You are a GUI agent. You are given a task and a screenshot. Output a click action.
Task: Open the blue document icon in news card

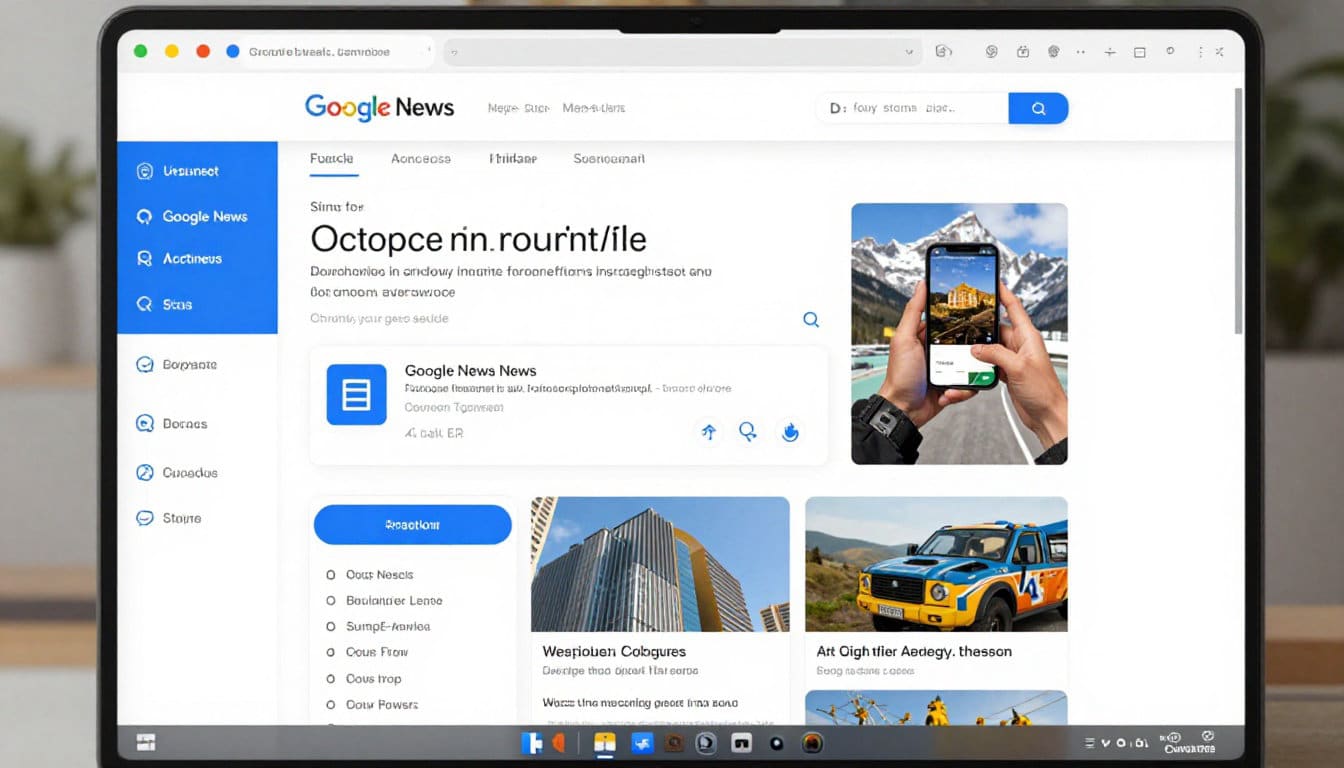point(356,395)
